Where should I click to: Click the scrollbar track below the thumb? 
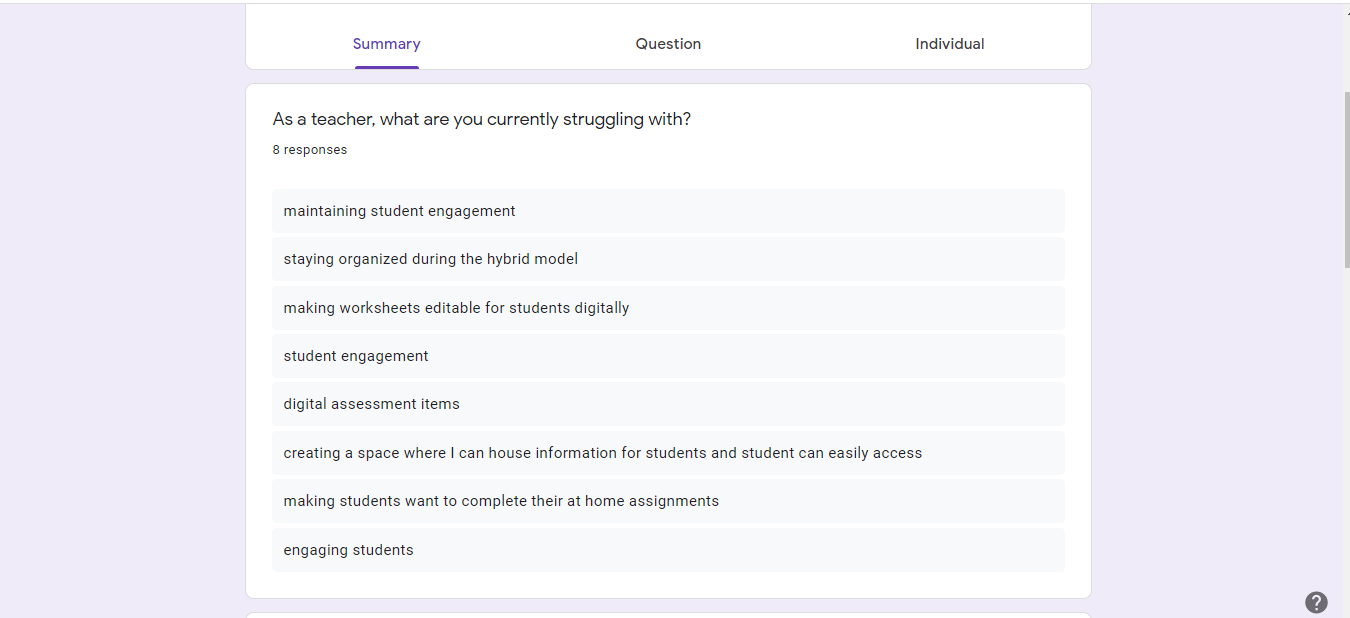[1346, 440]
